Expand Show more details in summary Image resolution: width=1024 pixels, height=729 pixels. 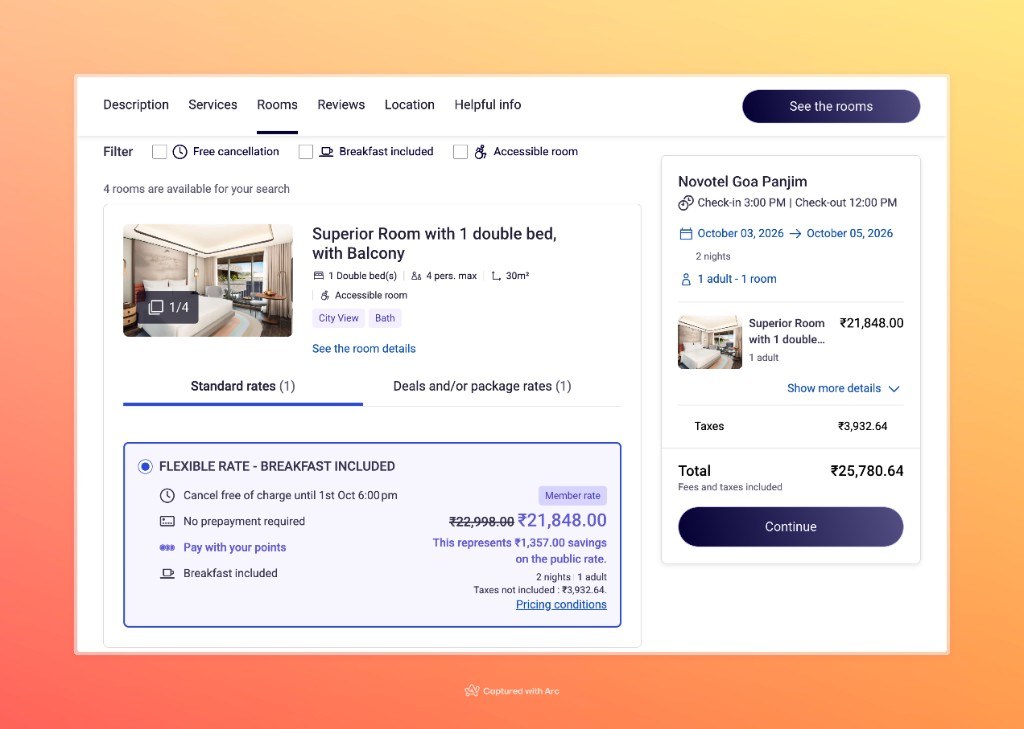[834, 388]
